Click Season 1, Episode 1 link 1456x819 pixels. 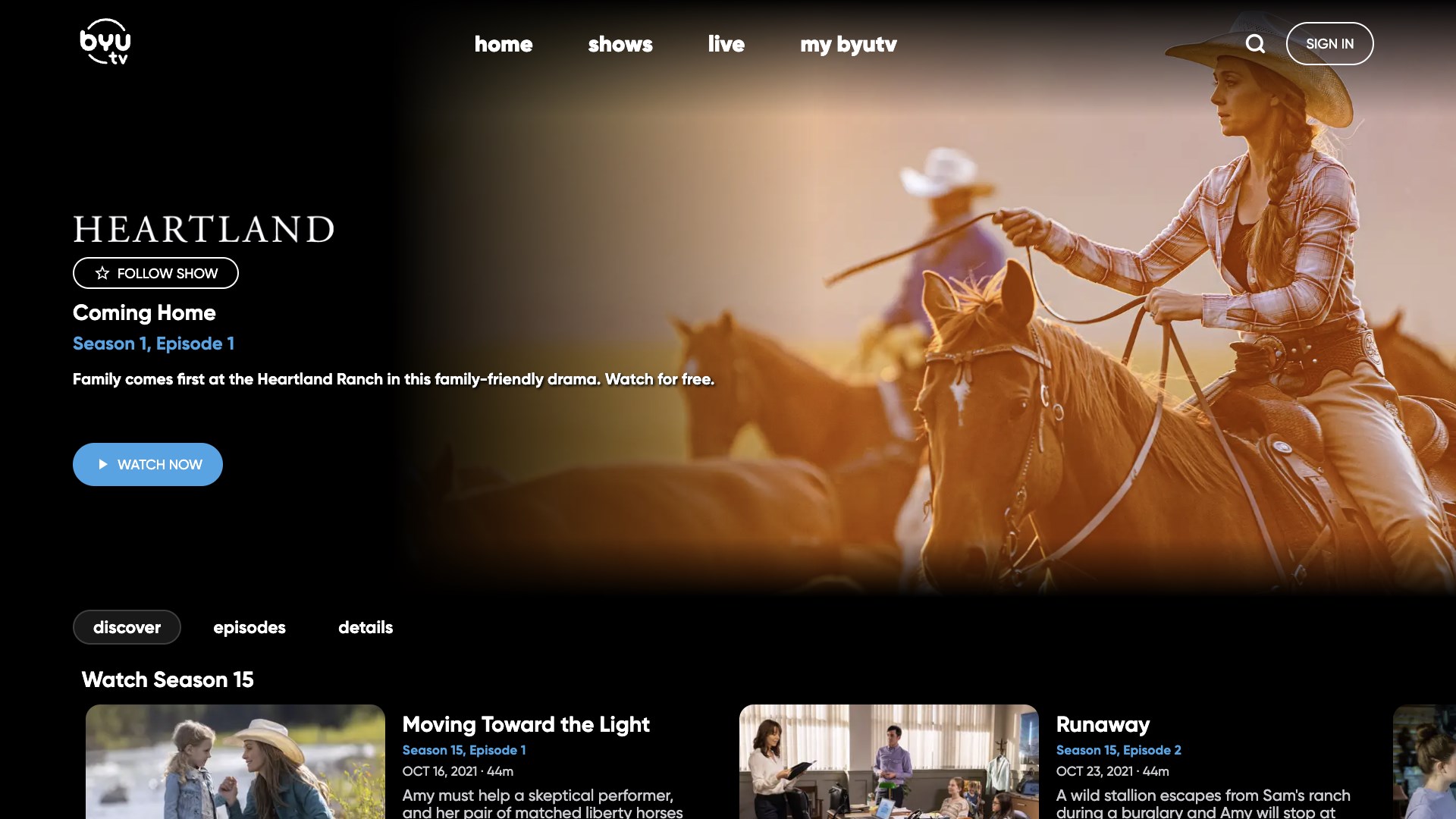pyautogui.click(x=153, y=344)
